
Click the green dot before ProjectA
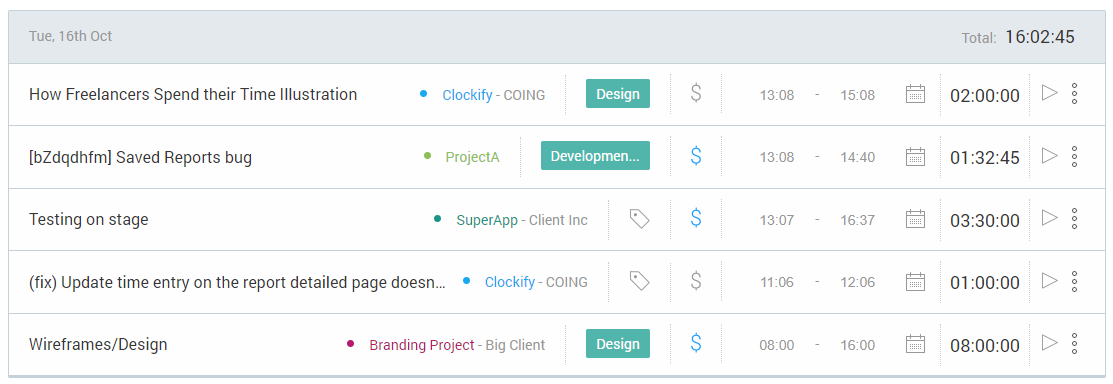point(427,155)
